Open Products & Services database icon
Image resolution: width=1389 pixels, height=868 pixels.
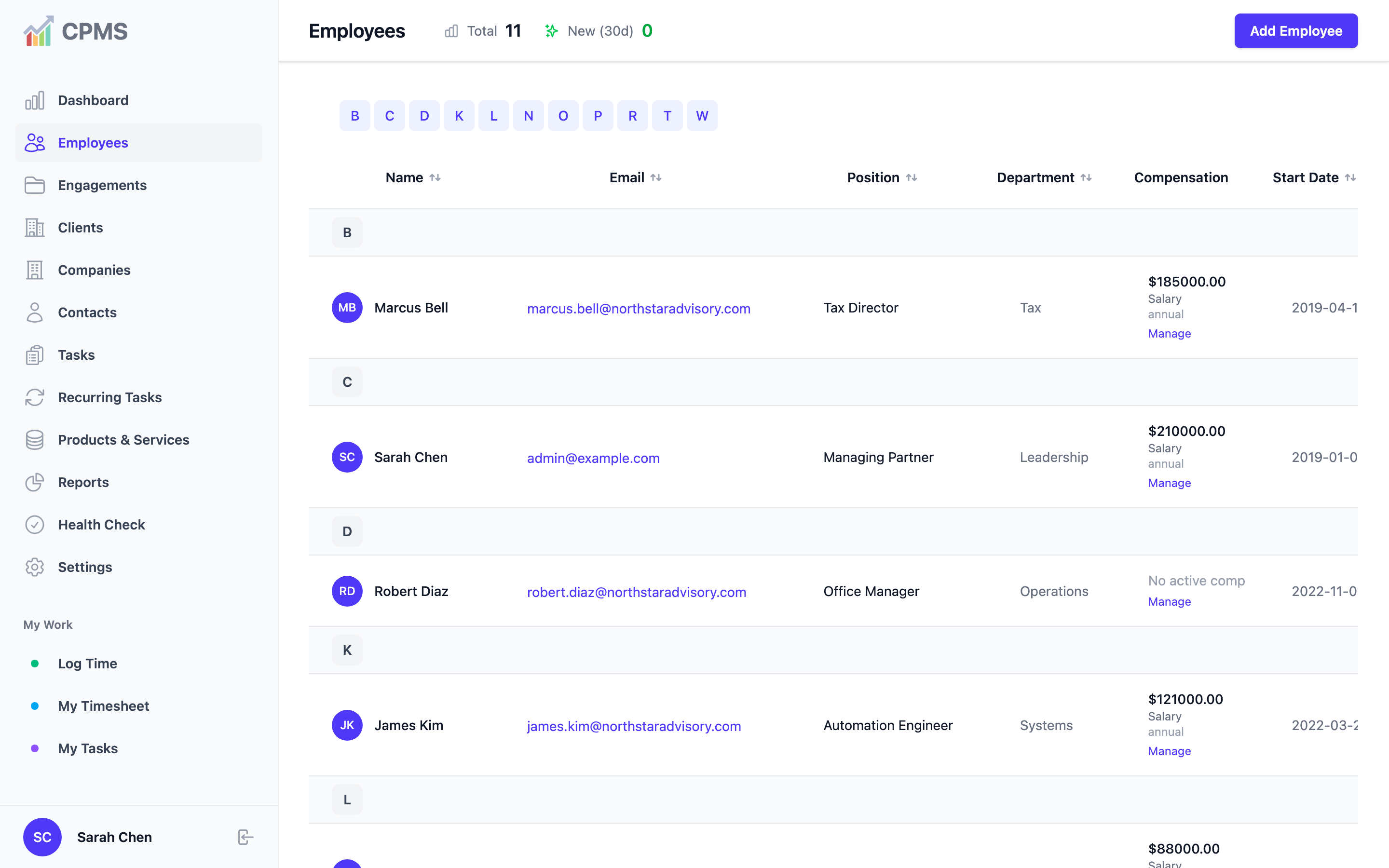pos(34,440)
